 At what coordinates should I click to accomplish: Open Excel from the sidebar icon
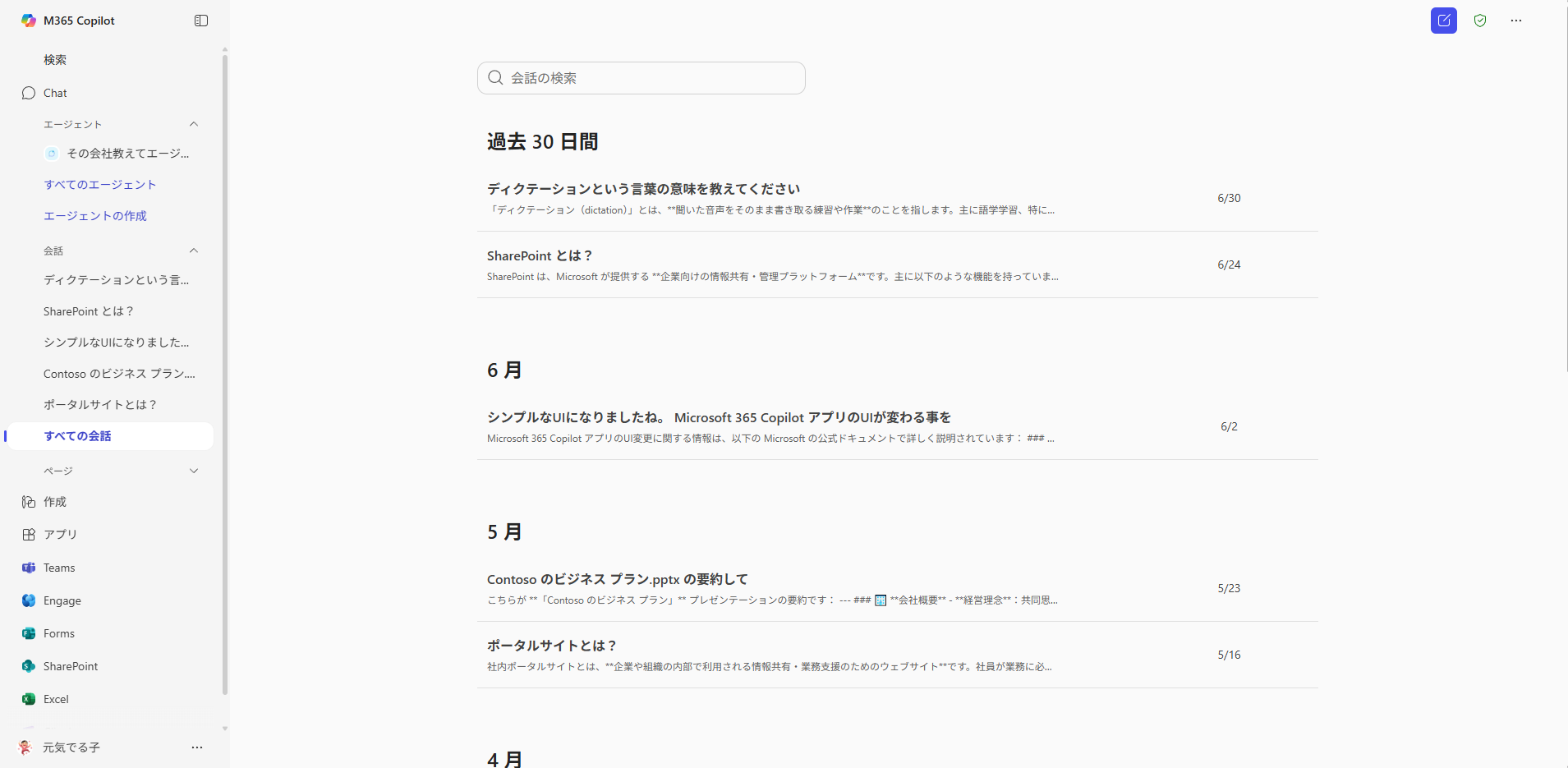[x=29, y=699]
